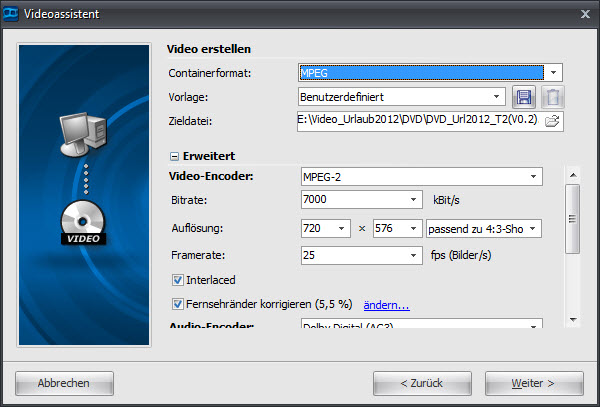Open the Framerate 25 dropdown

[x=414, y=256]
